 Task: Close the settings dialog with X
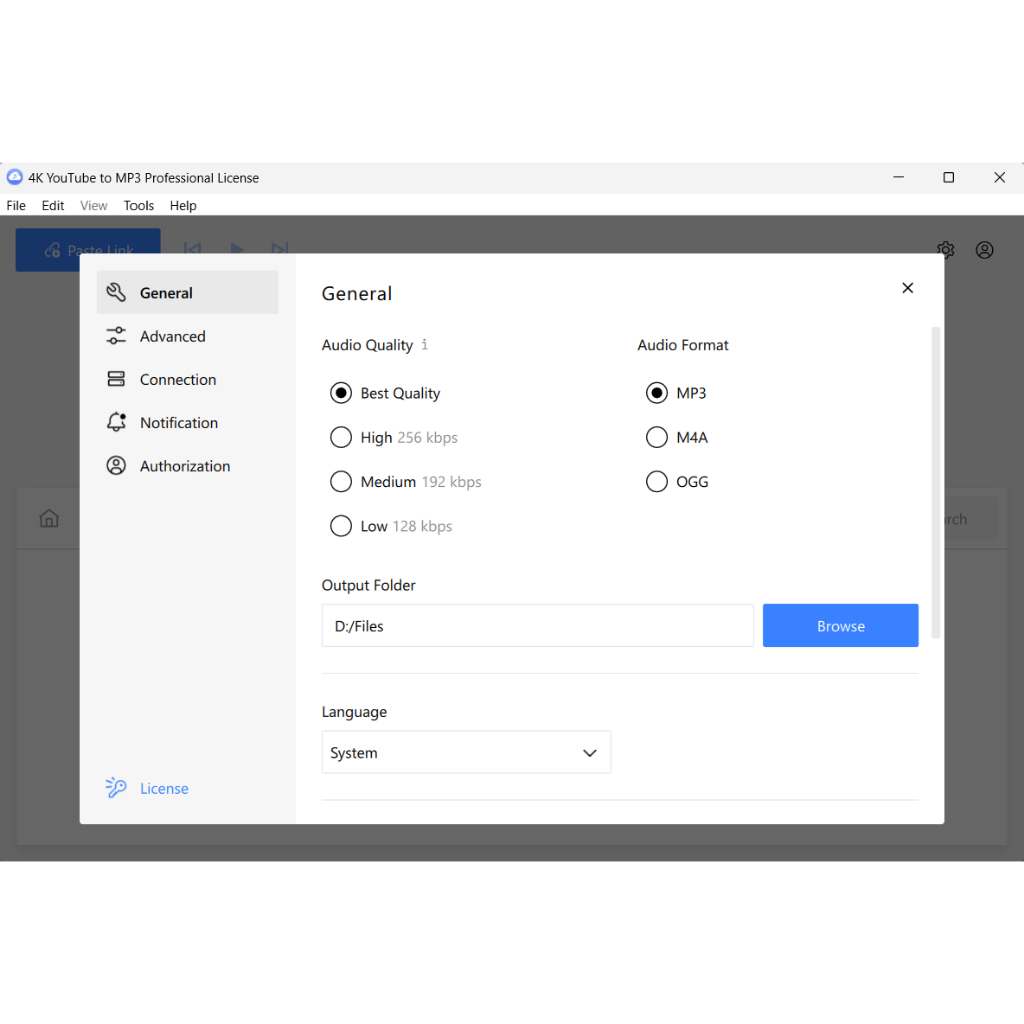907,288
